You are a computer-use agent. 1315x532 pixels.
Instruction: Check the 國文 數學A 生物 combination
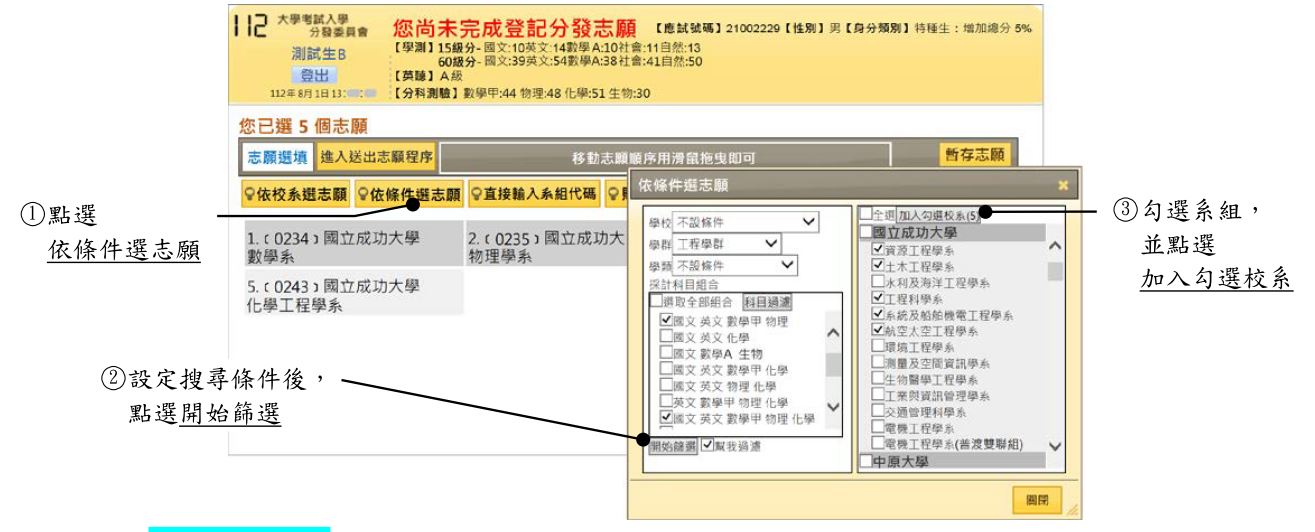coord(666,353)
